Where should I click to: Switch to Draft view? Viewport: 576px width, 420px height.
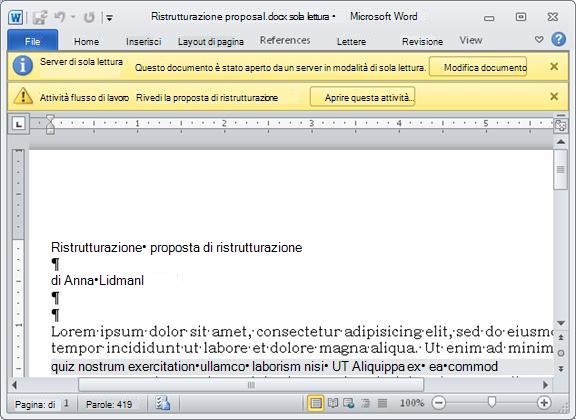point(382,403)
